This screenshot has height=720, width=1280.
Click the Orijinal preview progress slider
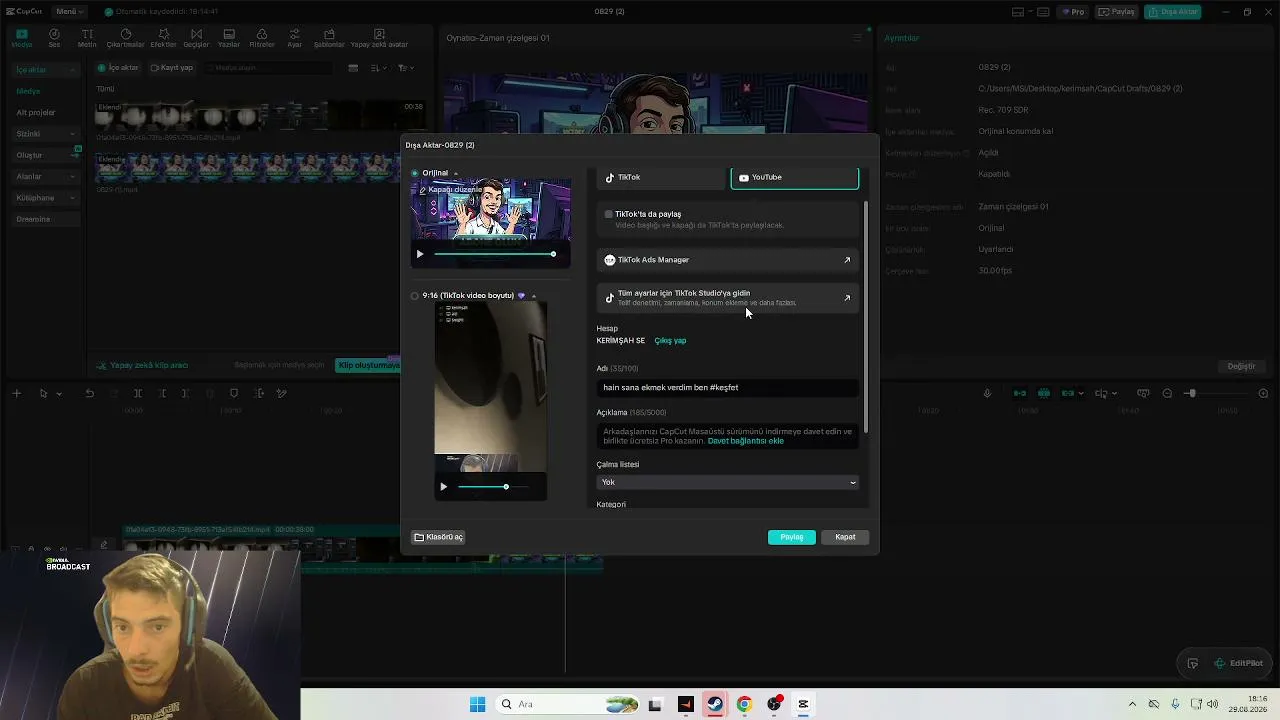coord(494,254)
